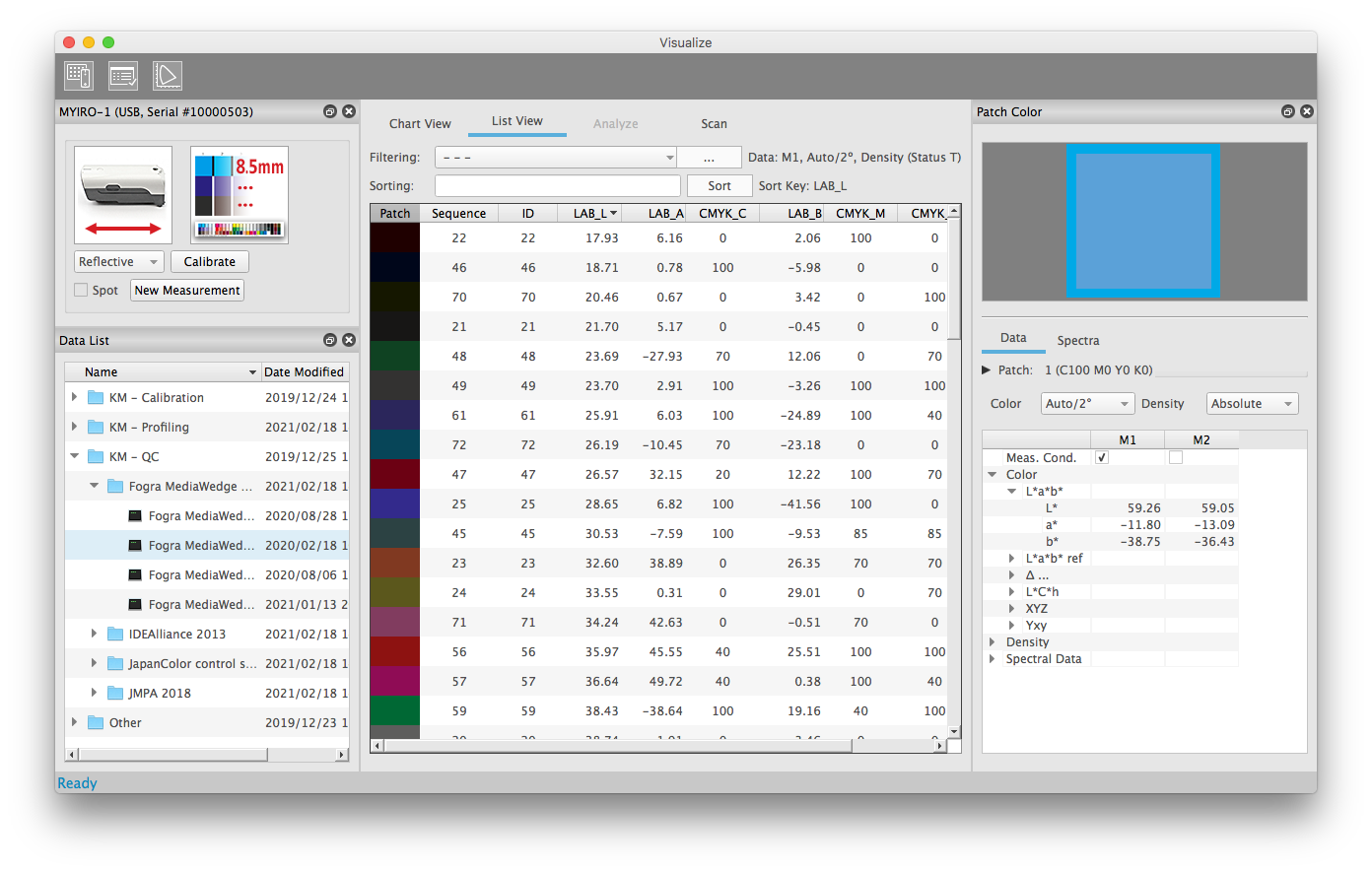Expand the KM - Profiling folder
This screenshot has width=1372, height=872.
point(75,427)
